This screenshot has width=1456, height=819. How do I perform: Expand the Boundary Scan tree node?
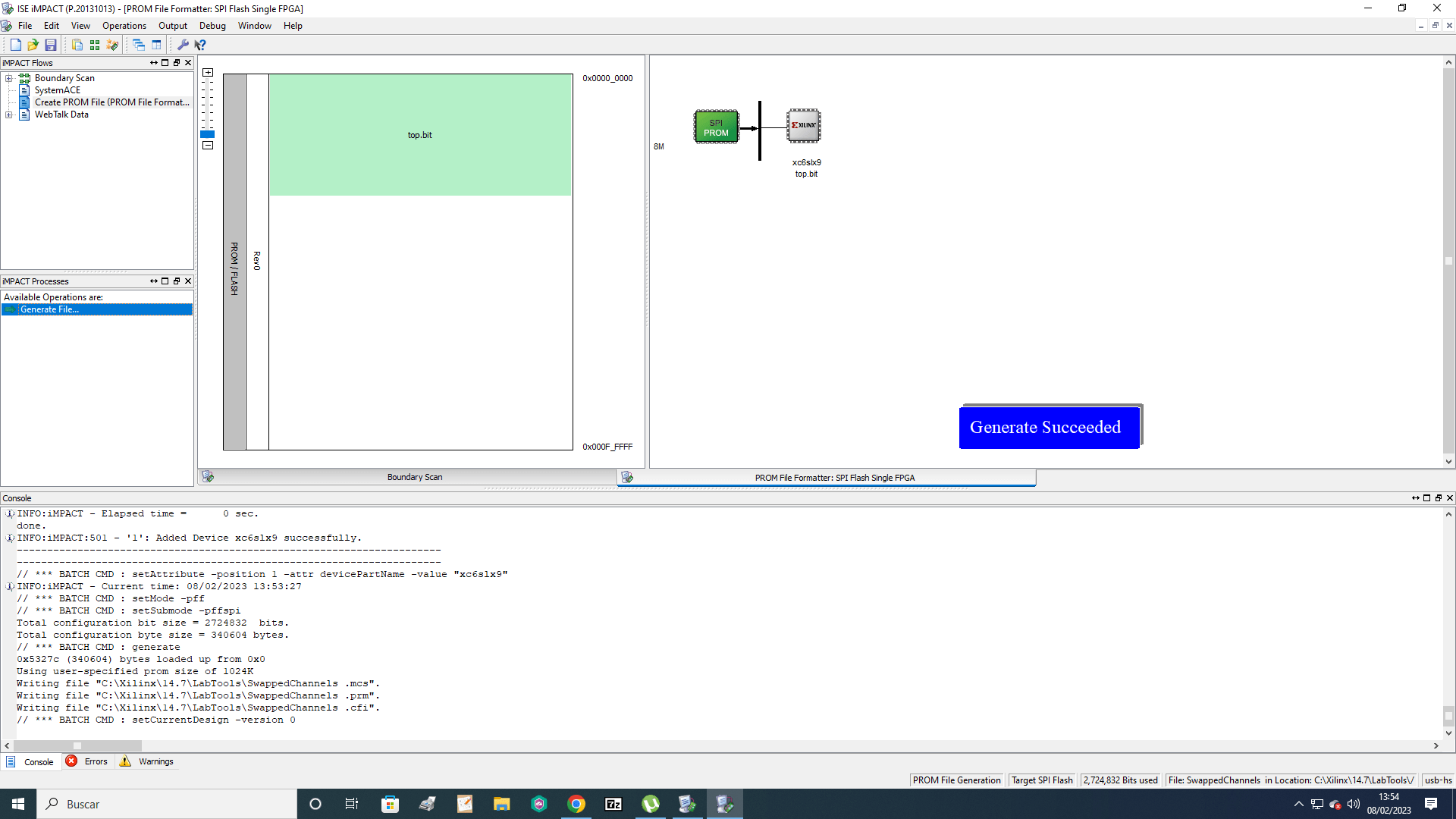(x=9, y=78)
